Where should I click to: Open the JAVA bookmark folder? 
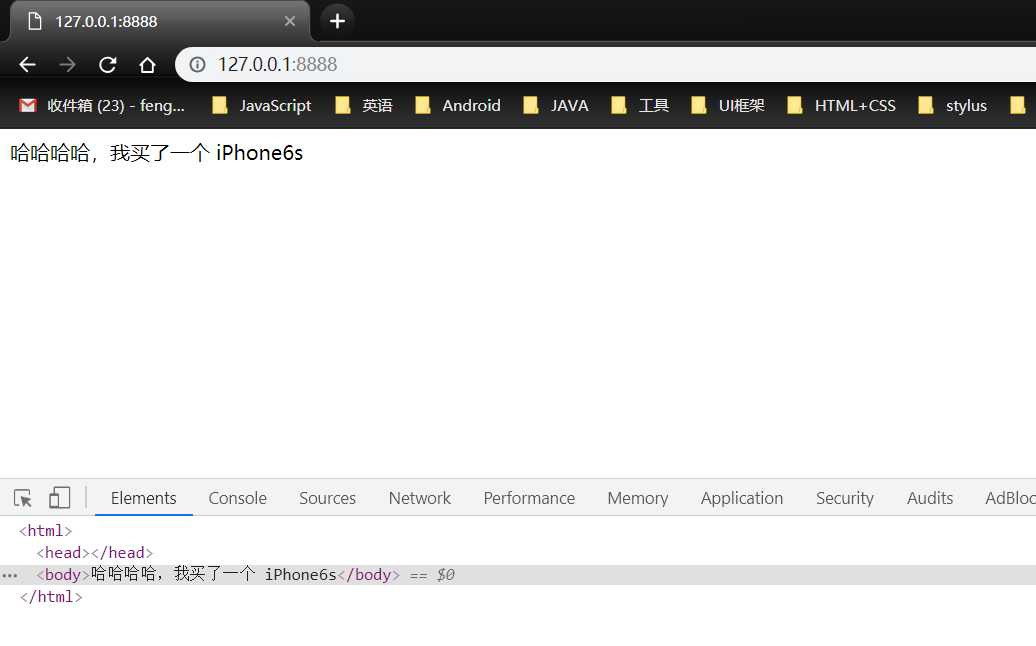pyautogui.click(x=556, y=106)
